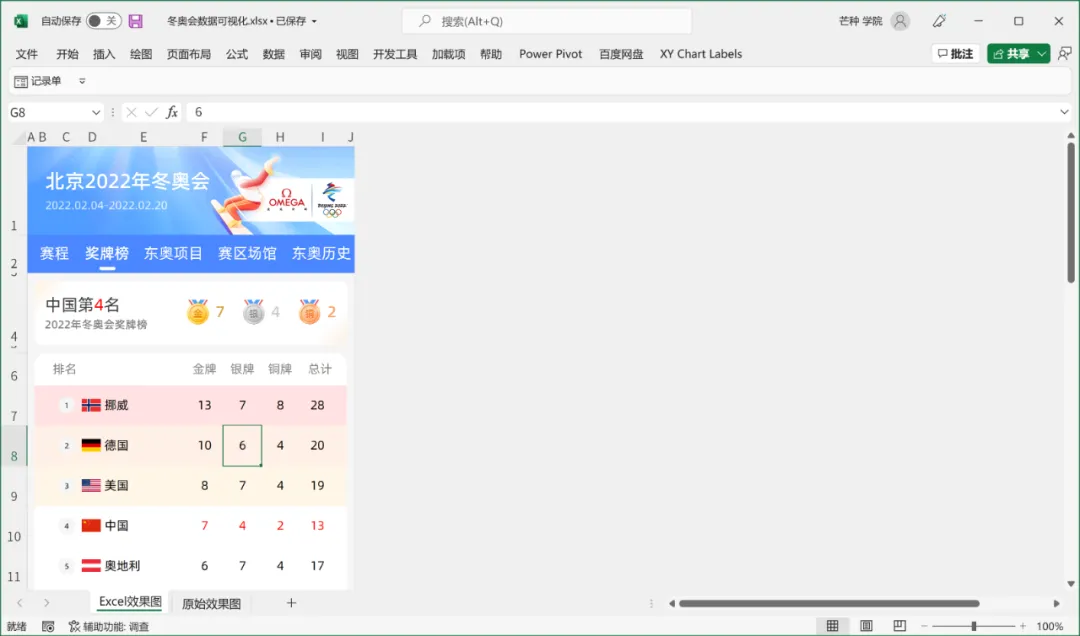Open the Quick Access Toolbar customize dropdown
Image resolution: width=1080 pixels, height=636 pixels.
(x=82, y=81)
